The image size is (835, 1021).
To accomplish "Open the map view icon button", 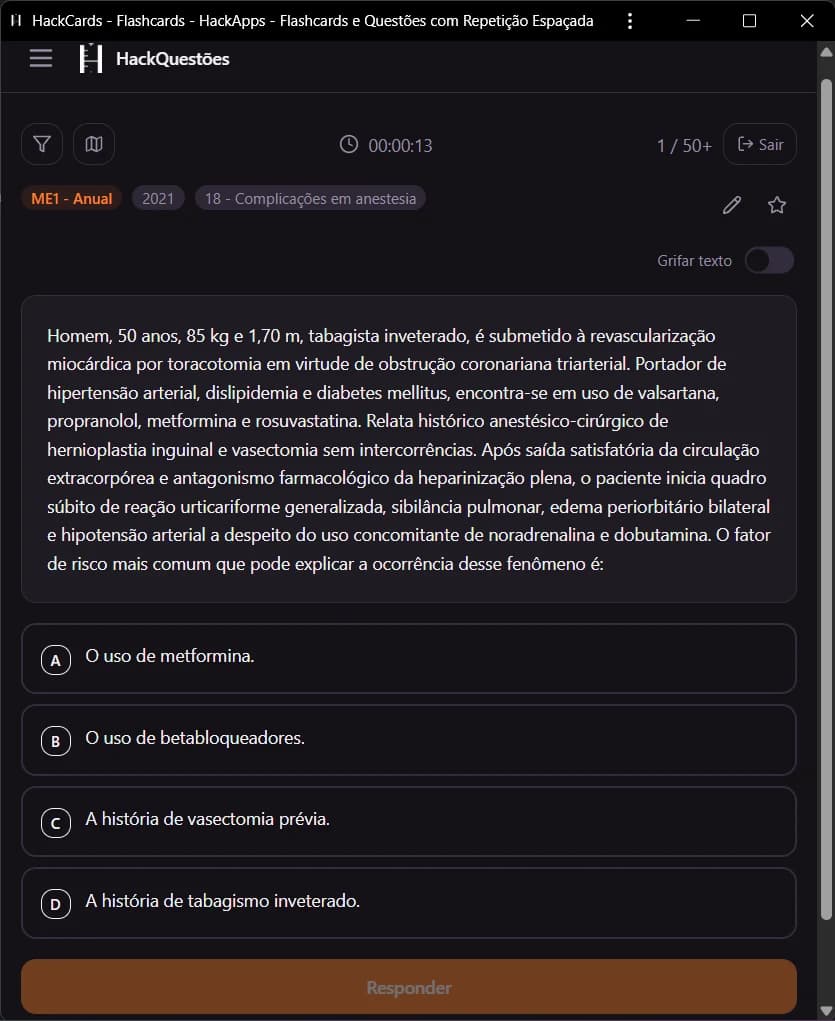I will (x=94, y=144).
